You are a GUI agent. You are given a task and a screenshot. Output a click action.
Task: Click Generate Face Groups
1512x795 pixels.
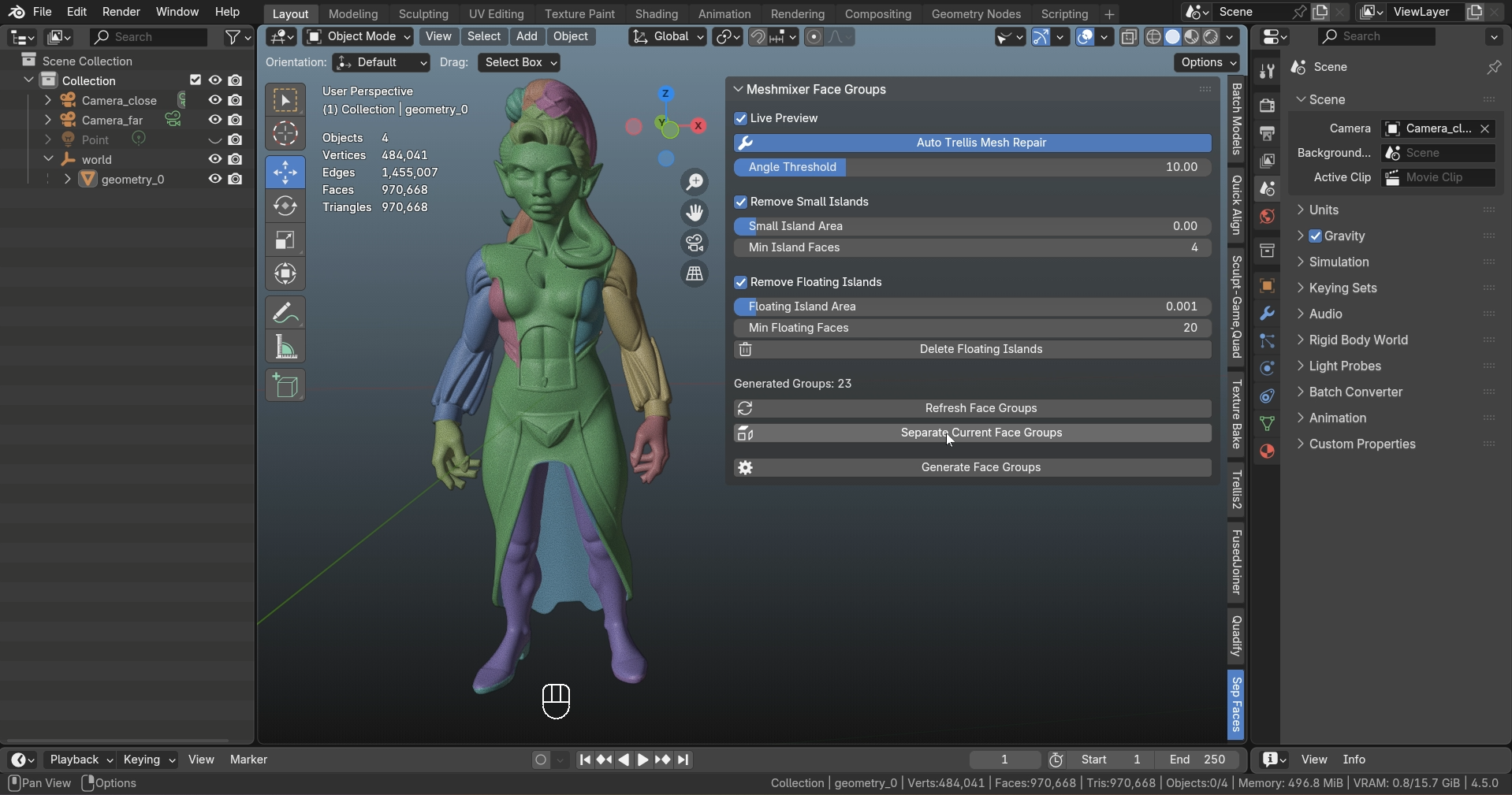[x=973, y=467]
